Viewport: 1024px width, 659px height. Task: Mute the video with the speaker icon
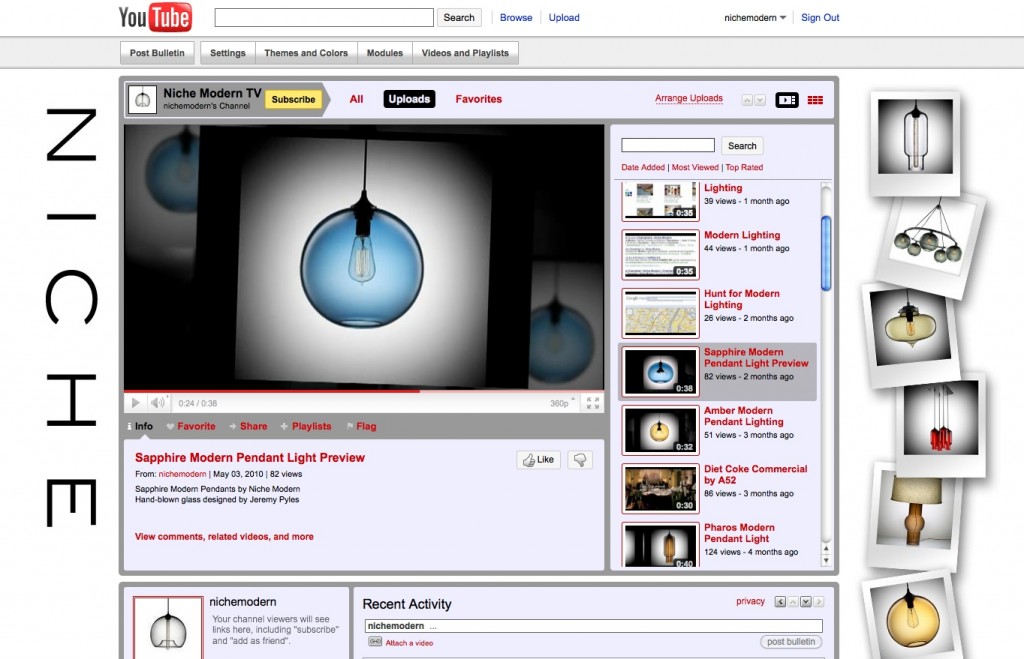(157, 403)
